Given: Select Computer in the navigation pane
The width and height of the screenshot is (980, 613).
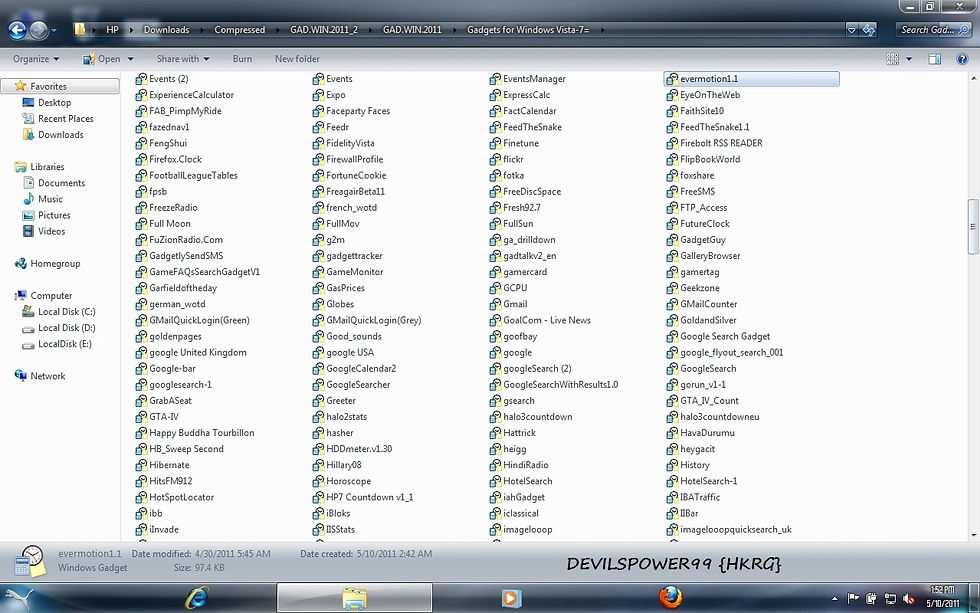Looking at the screenshot, I should [43, 296].
